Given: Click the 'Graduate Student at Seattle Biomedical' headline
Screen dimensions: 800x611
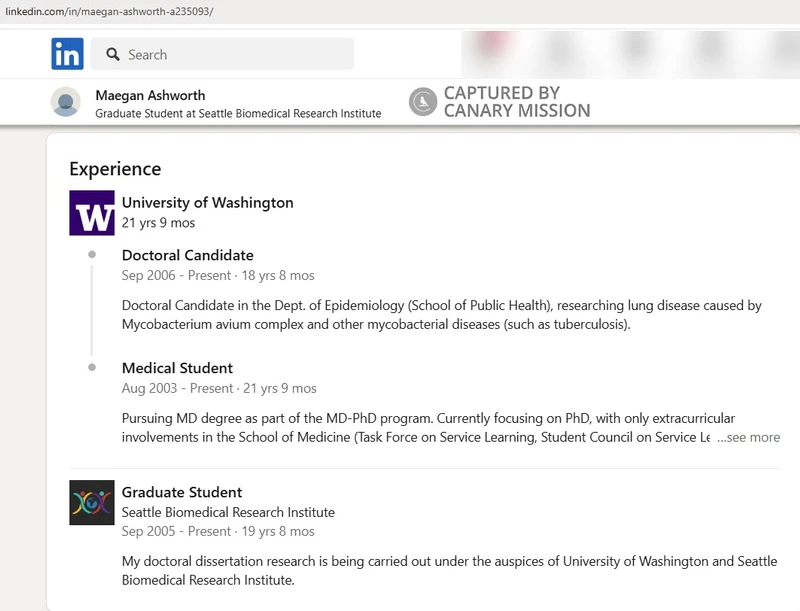Looking at the screenshot, I should (x=238, y=113).
